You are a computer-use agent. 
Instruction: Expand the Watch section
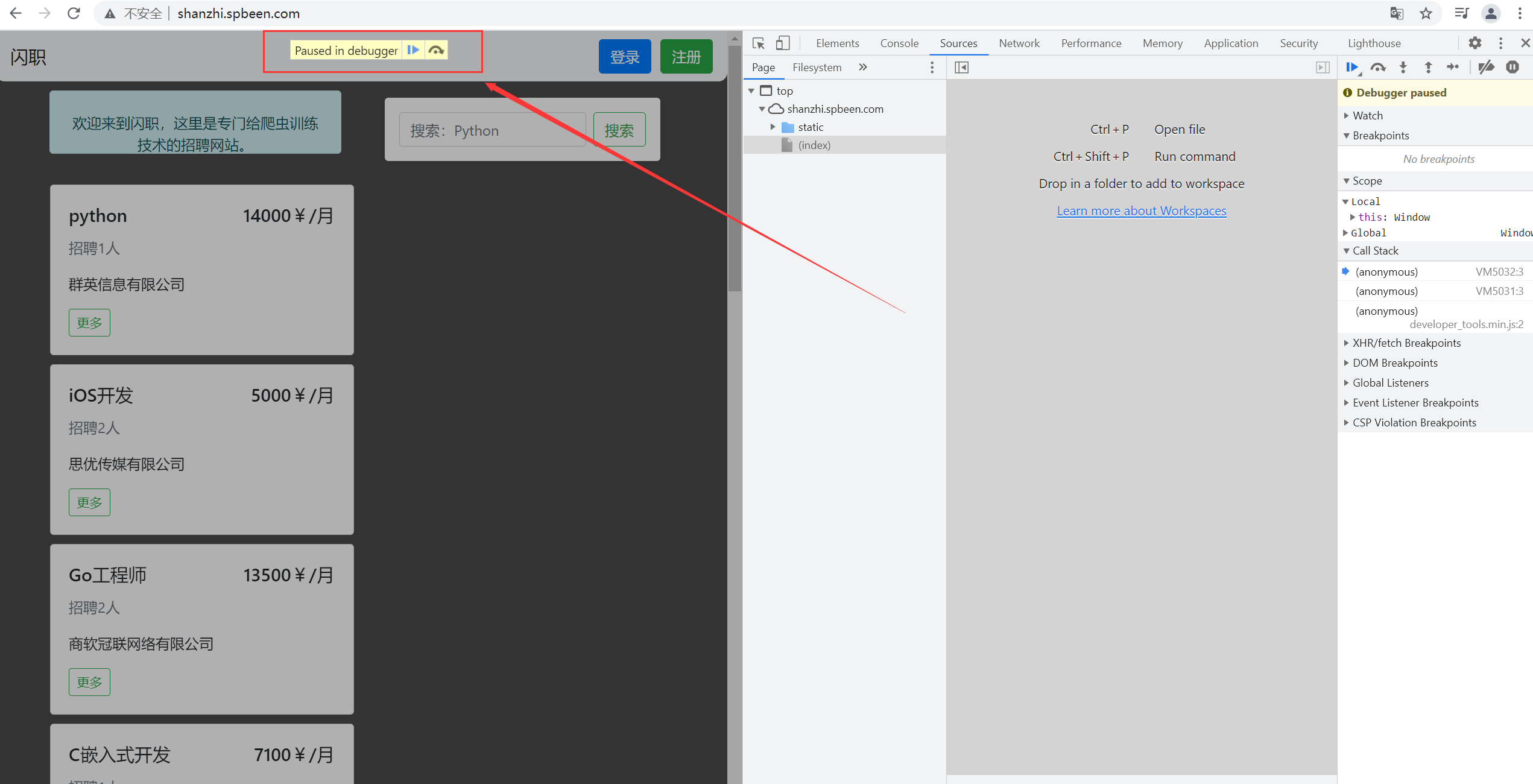(1367, 115)
